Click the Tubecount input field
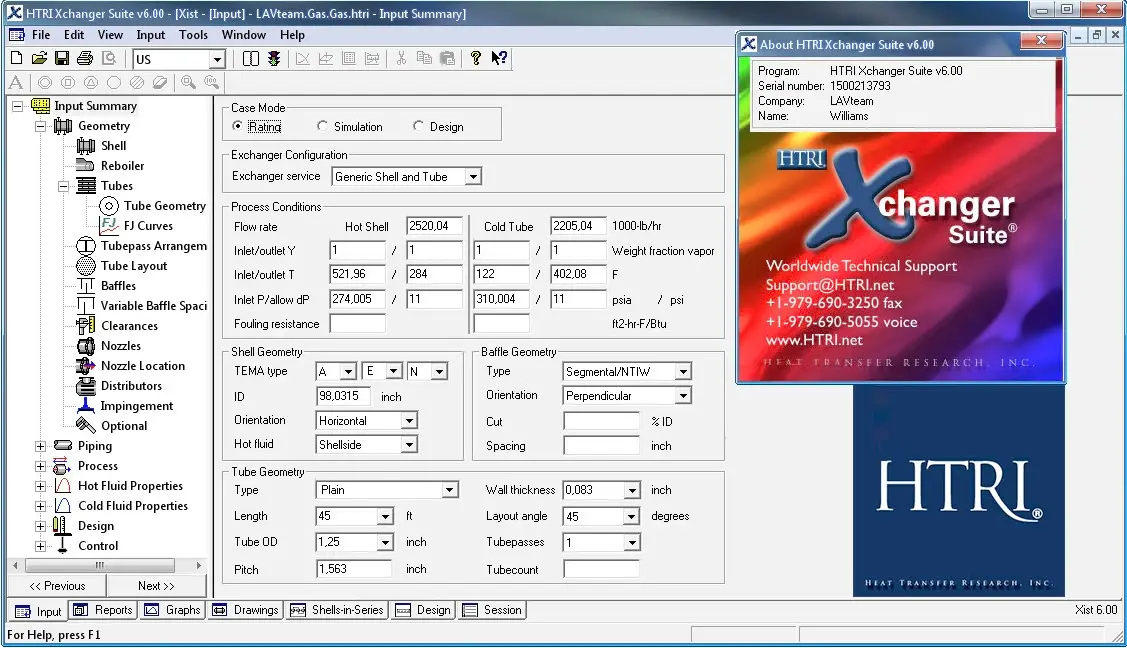The image size is (1127, 648). coord(601,570)
